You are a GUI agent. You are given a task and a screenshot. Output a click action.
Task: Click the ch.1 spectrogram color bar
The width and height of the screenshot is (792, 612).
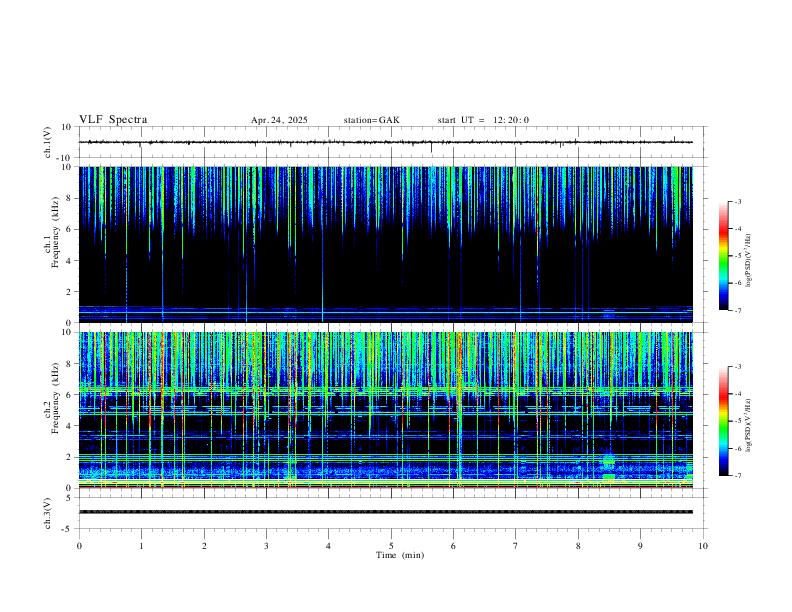click(724, 256)
